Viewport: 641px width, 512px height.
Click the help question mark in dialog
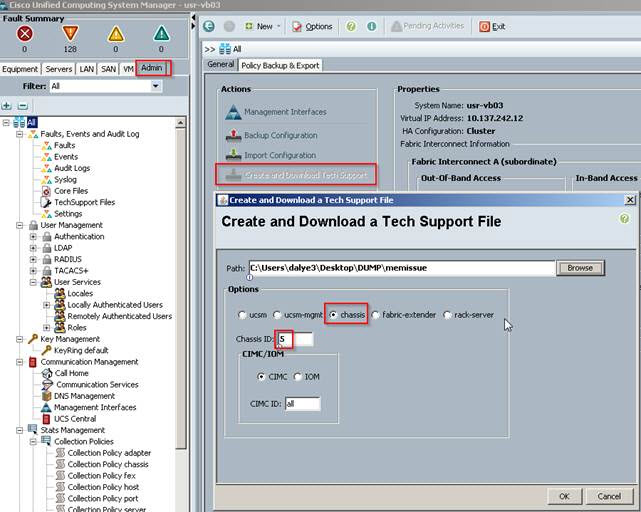624,218
